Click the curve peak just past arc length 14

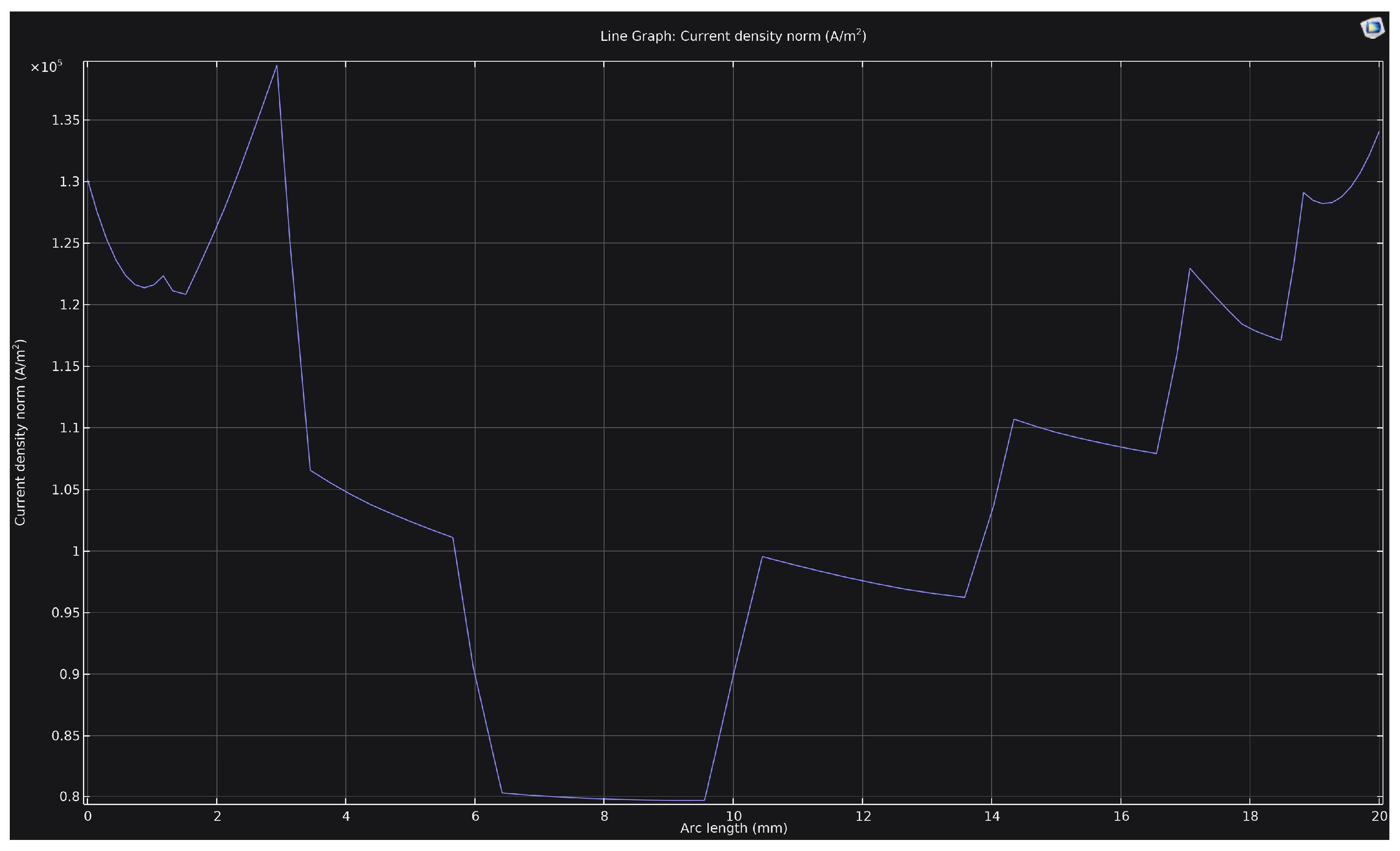1014,420
